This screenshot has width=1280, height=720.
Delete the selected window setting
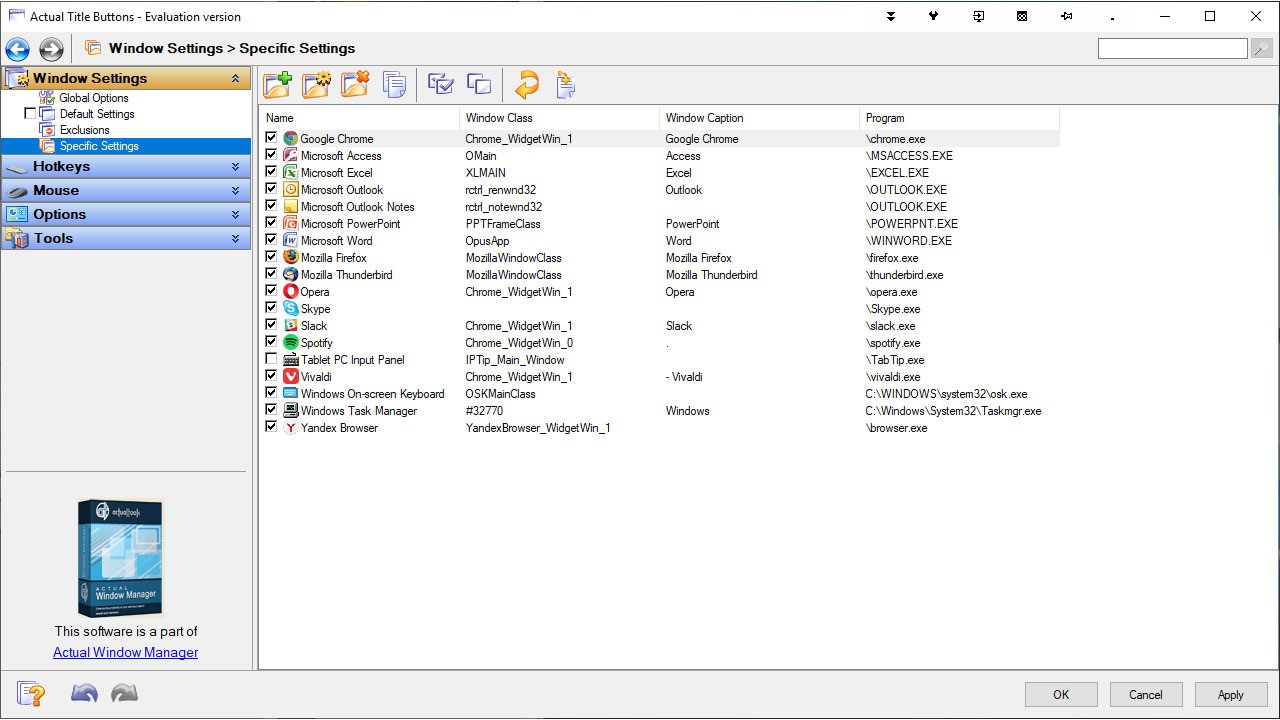coord(356,84)
